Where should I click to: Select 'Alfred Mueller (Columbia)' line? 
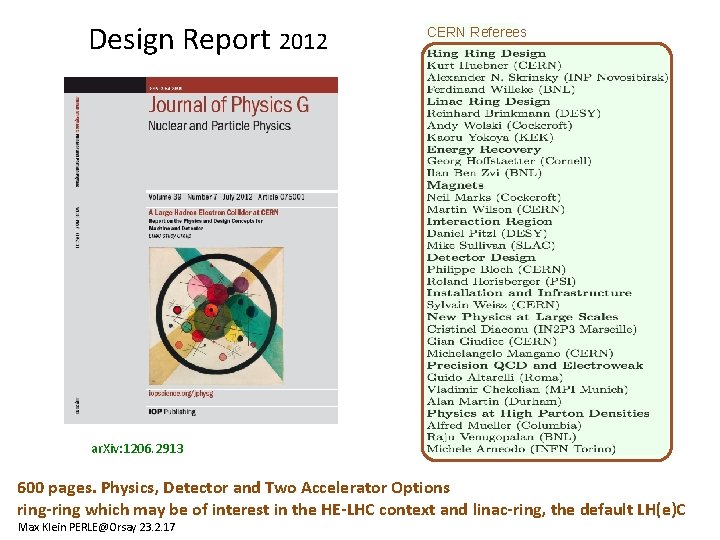[x=504, y=425]
